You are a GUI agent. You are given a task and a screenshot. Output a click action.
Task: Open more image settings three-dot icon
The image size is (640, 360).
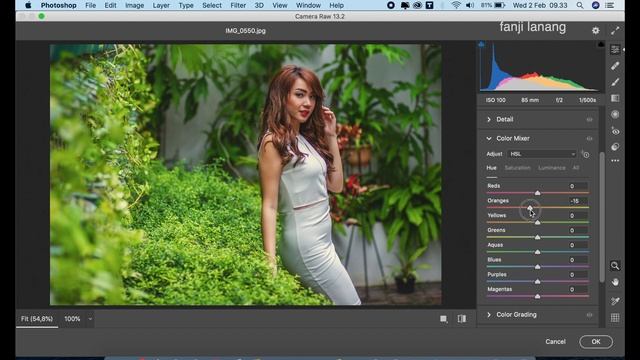(x=615, y=161)
